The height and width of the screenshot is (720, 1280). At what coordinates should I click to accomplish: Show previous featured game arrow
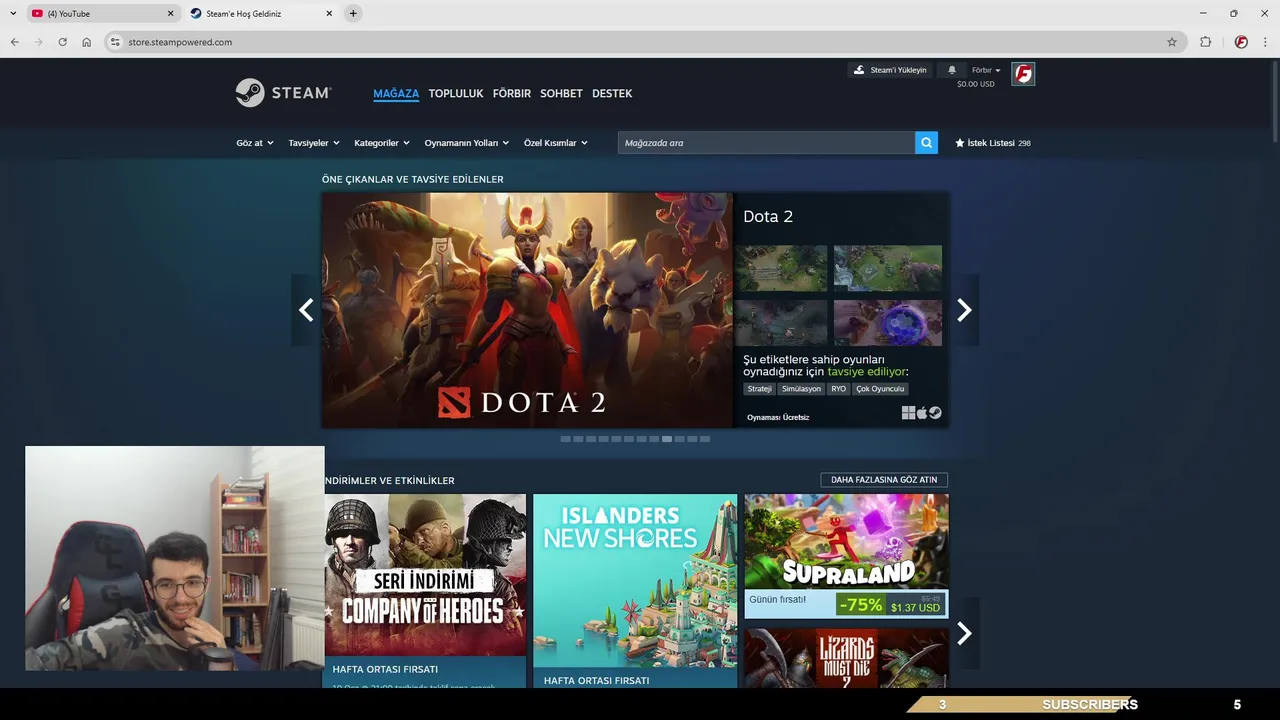click(x=306, y=310)
